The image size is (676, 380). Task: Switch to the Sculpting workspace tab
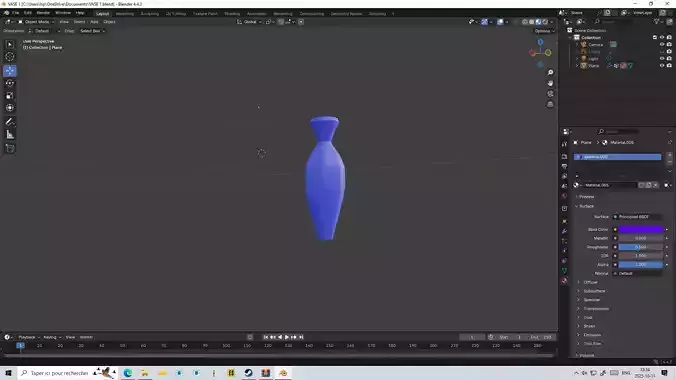150,14
